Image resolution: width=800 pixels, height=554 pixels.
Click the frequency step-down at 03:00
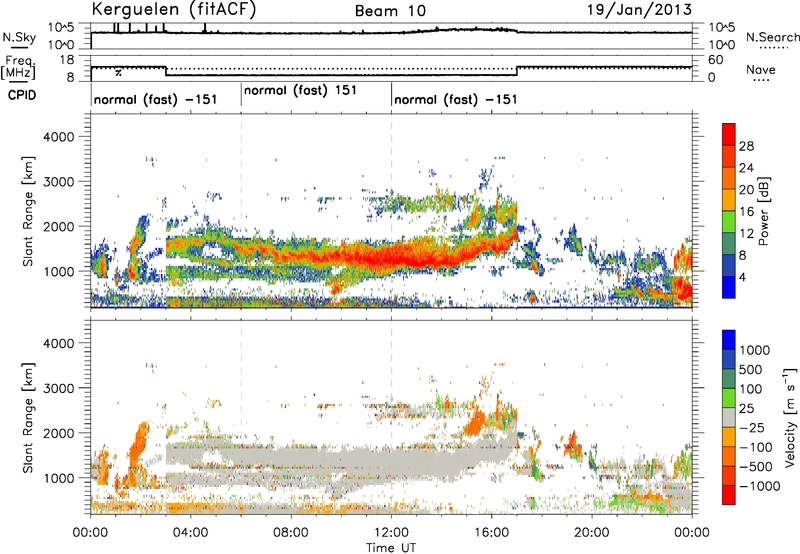[166, 71]
